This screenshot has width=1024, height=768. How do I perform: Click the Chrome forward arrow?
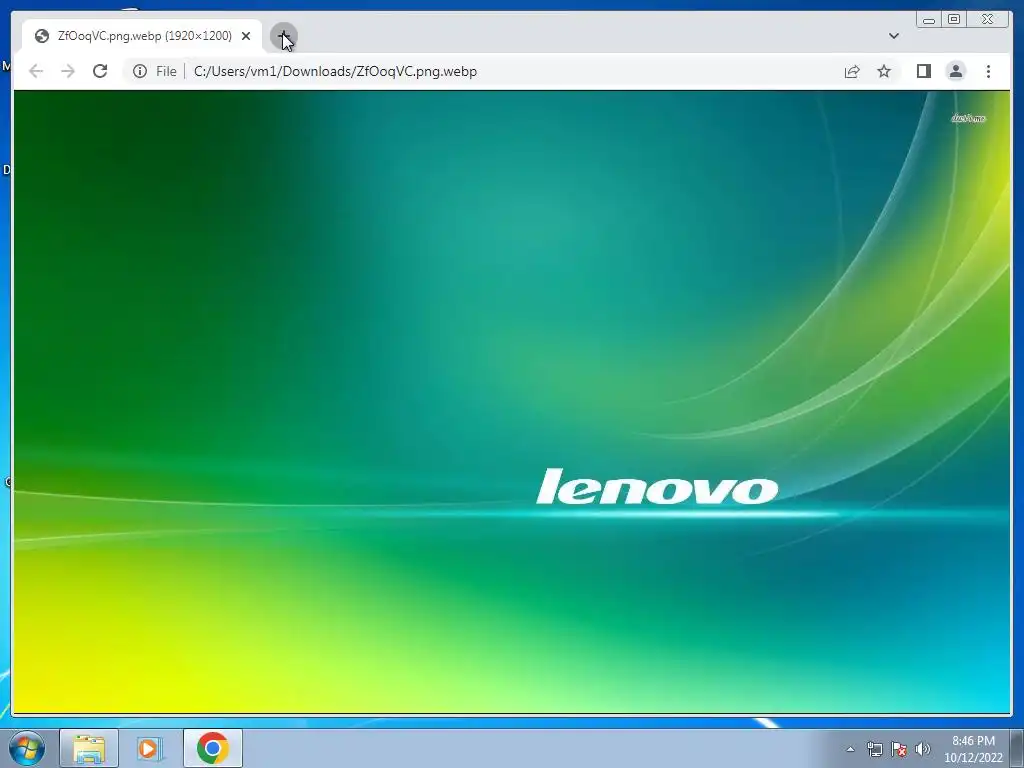click(x=68, y=71)
